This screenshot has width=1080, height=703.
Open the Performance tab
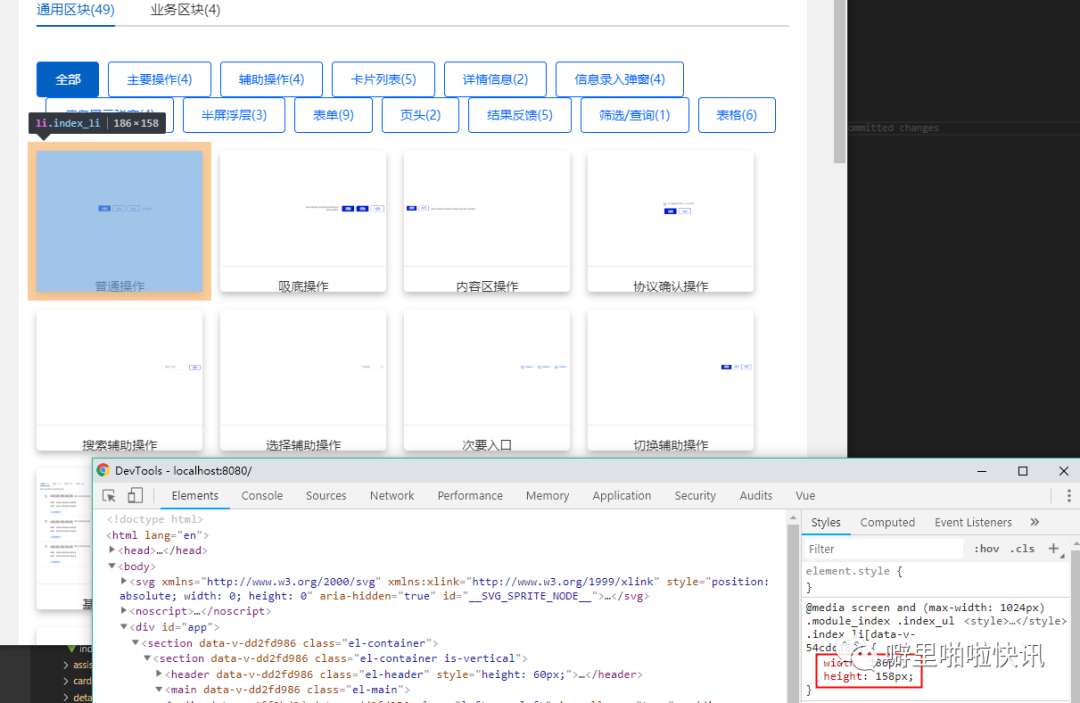point(470,496)
